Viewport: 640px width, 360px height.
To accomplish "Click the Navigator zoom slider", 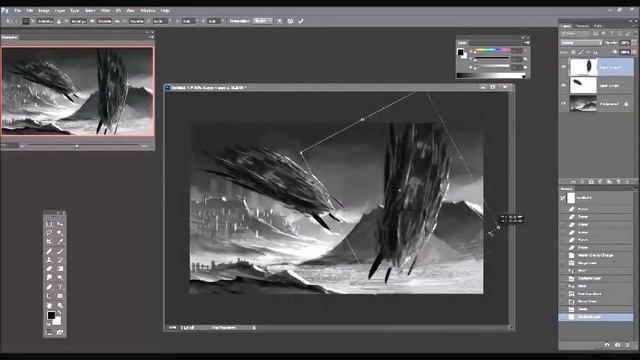I will pos(77,145).
